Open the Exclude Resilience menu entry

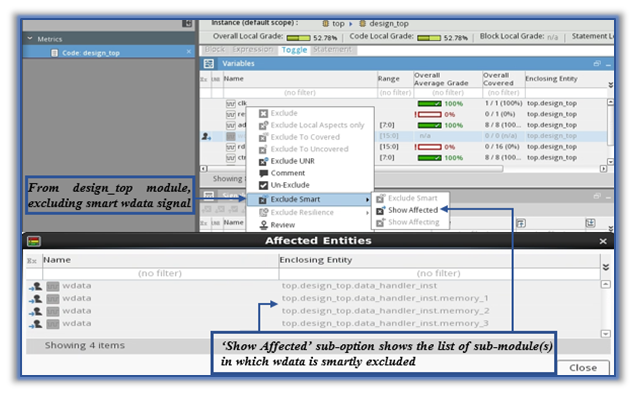click(x=302, y=213)
